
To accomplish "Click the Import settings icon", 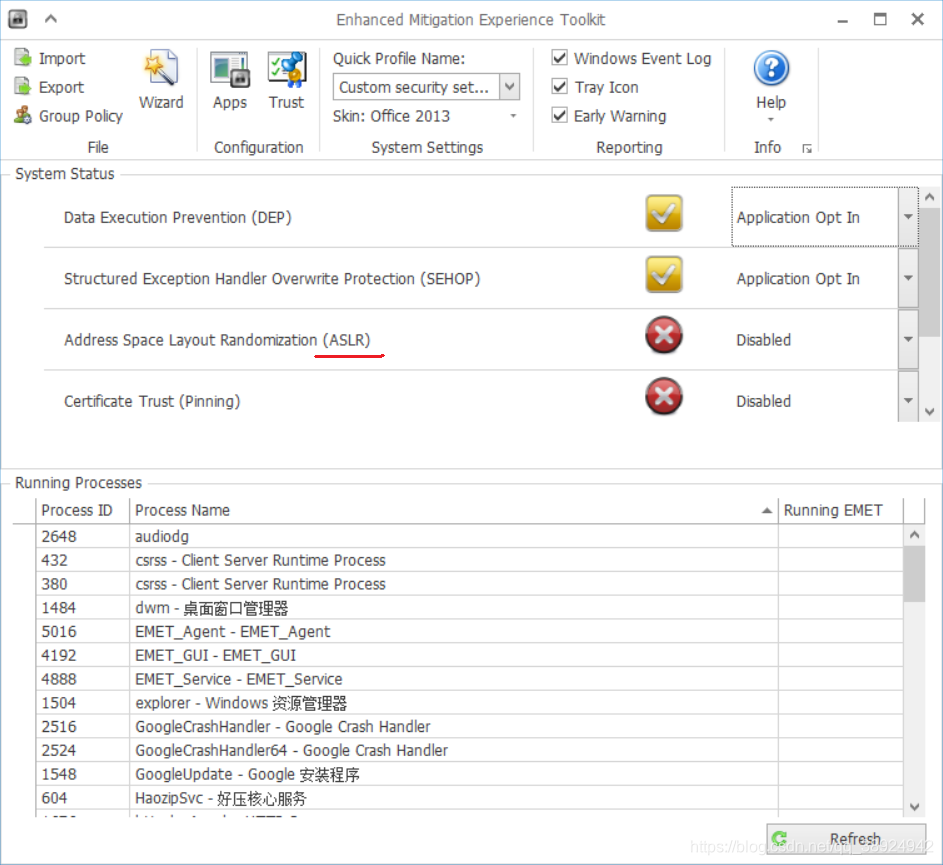I will pos(23,58).
